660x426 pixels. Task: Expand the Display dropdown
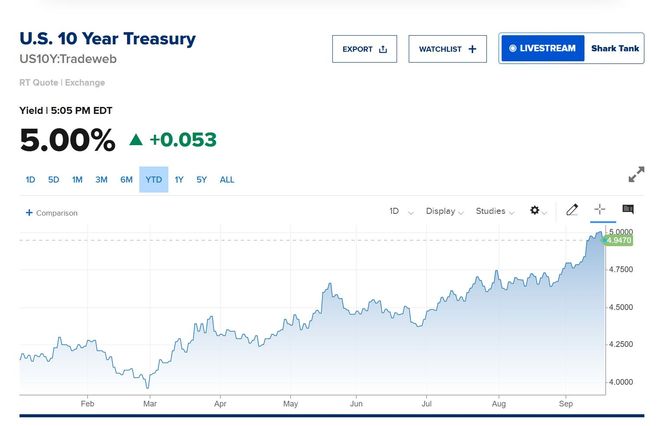click(x=444, y=211)
